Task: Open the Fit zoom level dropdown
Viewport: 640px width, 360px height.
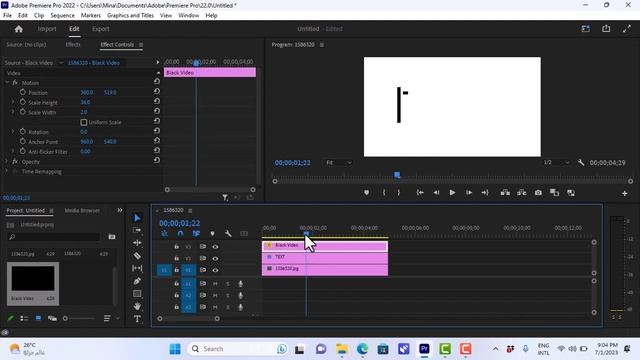Action: (338, 162)
